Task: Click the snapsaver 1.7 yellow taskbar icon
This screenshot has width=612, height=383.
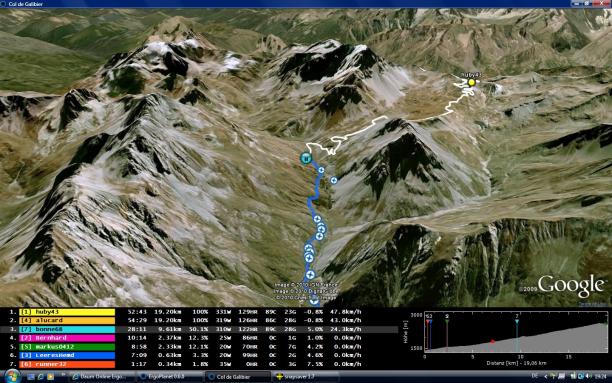Action: point(279,377)
